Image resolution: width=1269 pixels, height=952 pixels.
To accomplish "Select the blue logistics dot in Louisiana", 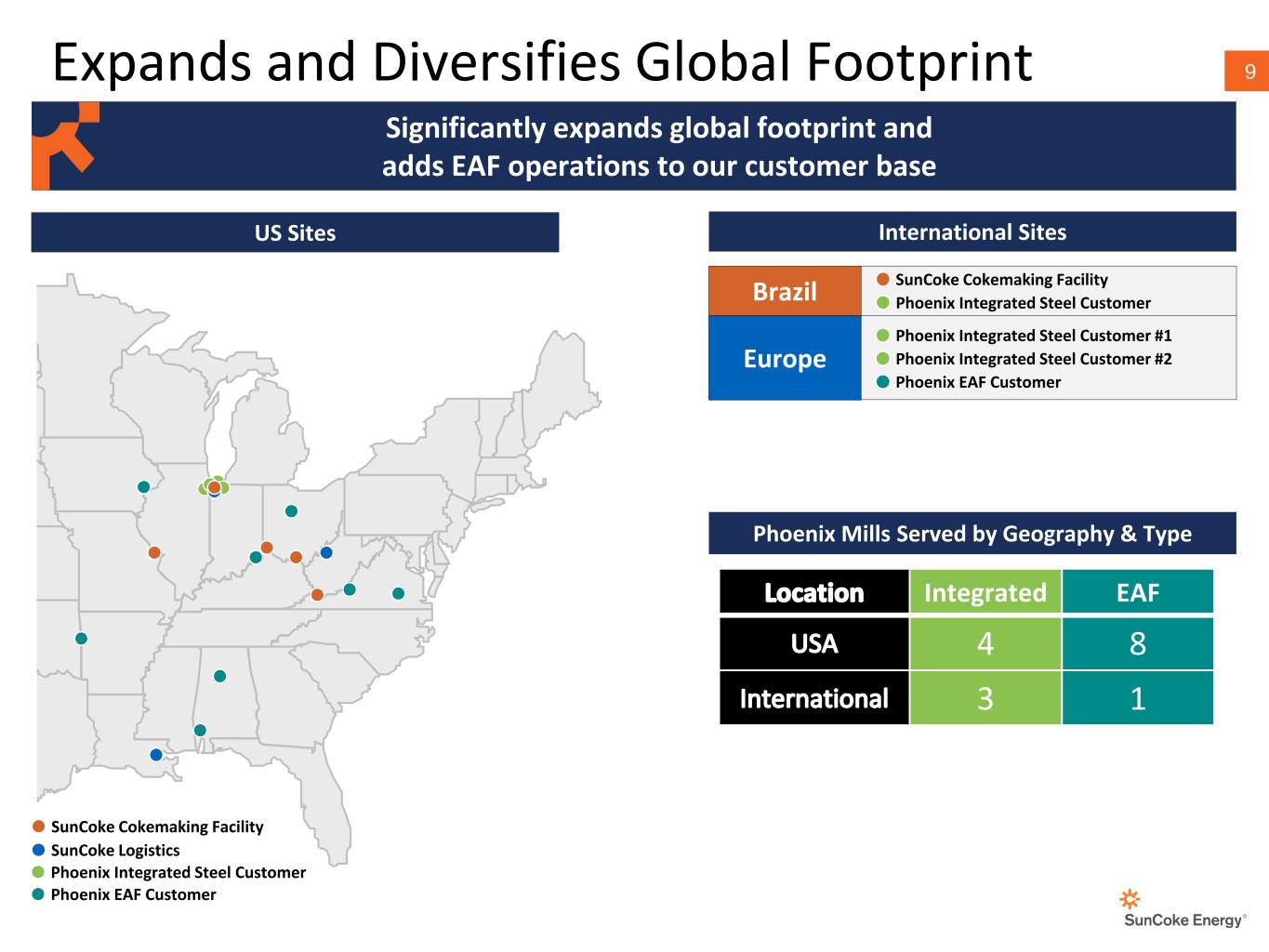I will (x=156, y=755).
